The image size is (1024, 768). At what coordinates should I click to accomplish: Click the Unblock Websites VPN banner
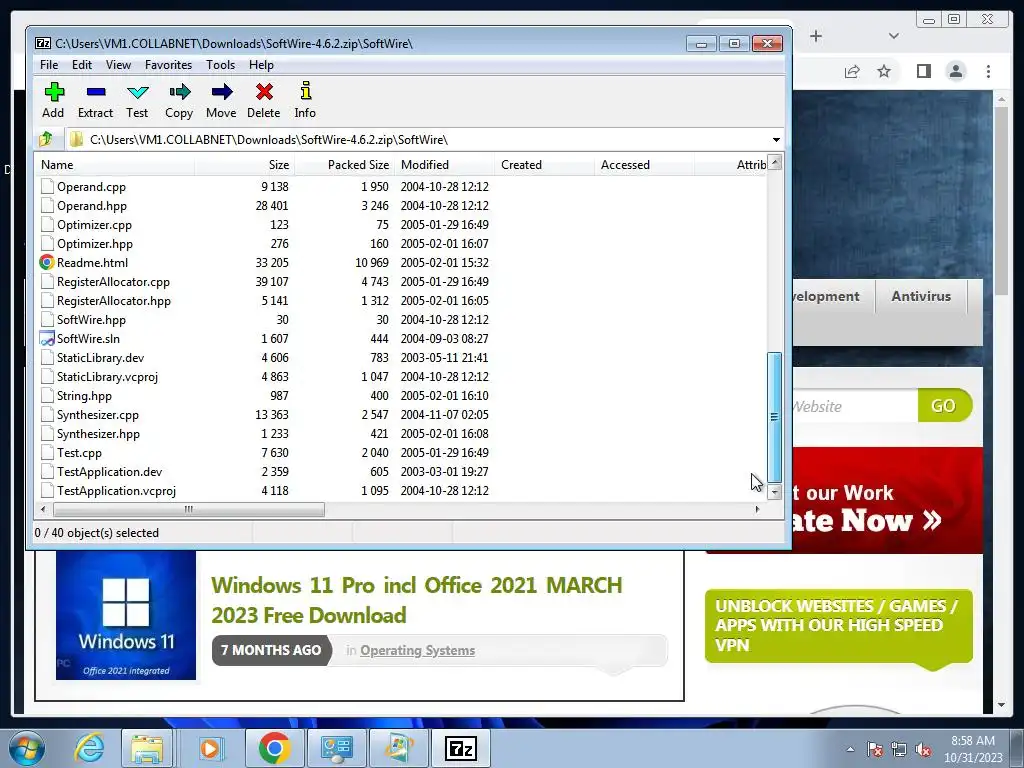tap(838, 626)
